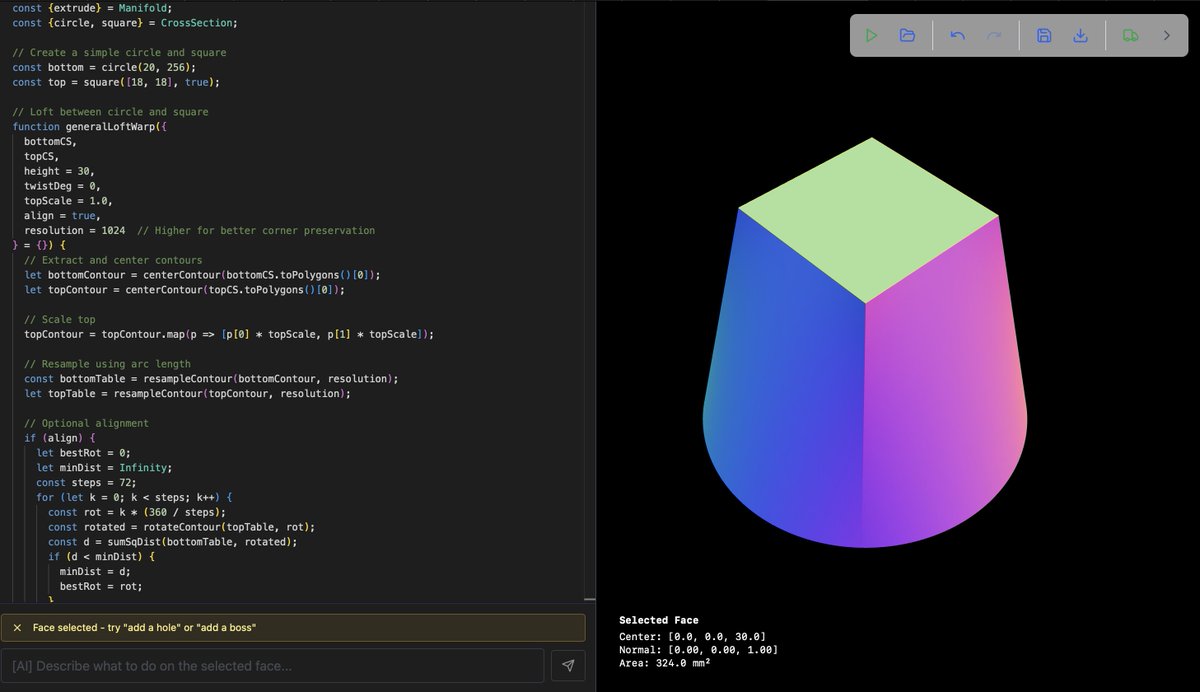Click the 'align = true,' code line
The height and width of the screenshot is (692, 1200).
pos(62,215)
